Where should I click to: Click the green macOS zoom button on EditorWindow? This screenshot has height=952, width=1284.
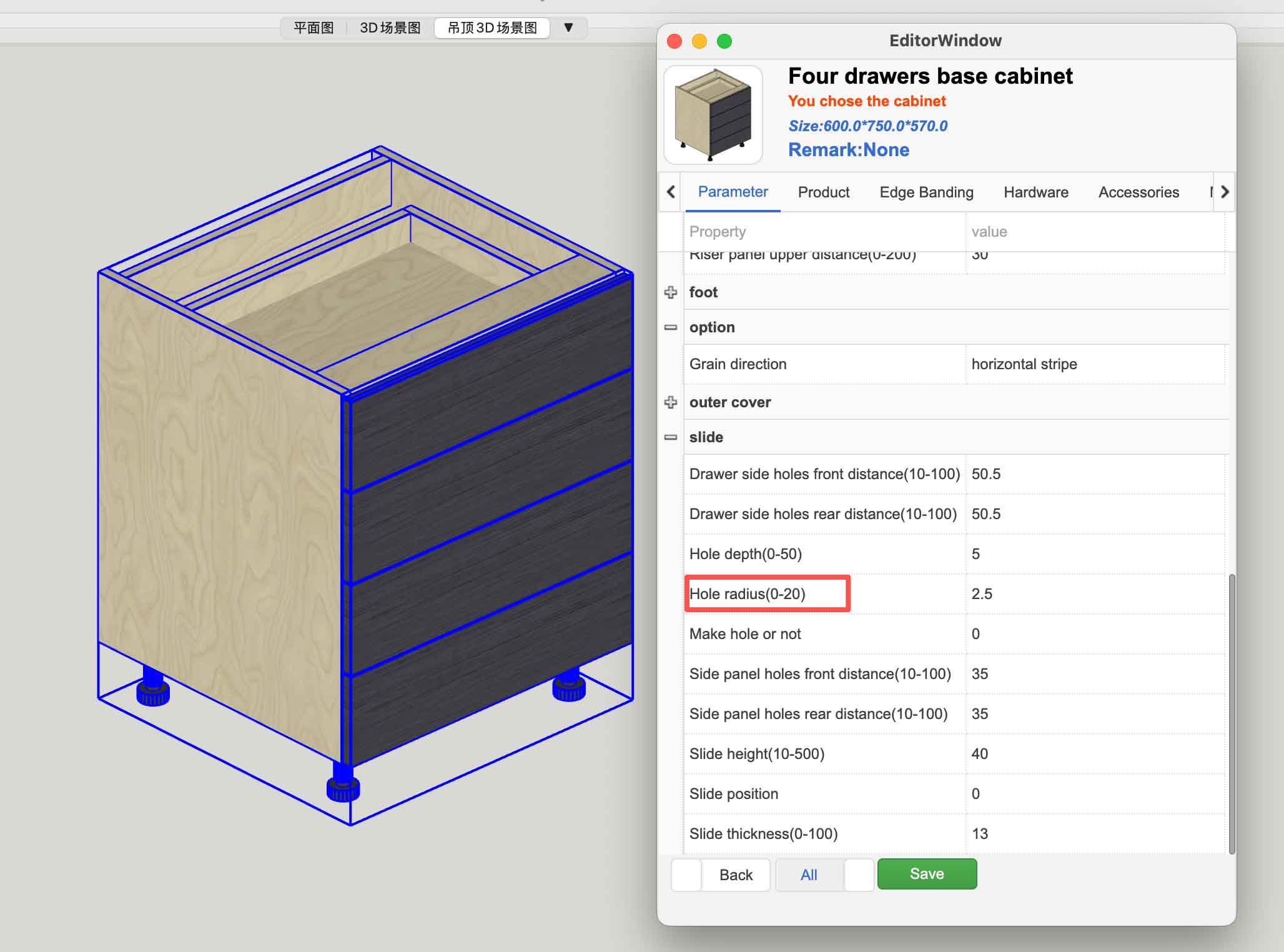pyautogui.click(x=724, y=41)
